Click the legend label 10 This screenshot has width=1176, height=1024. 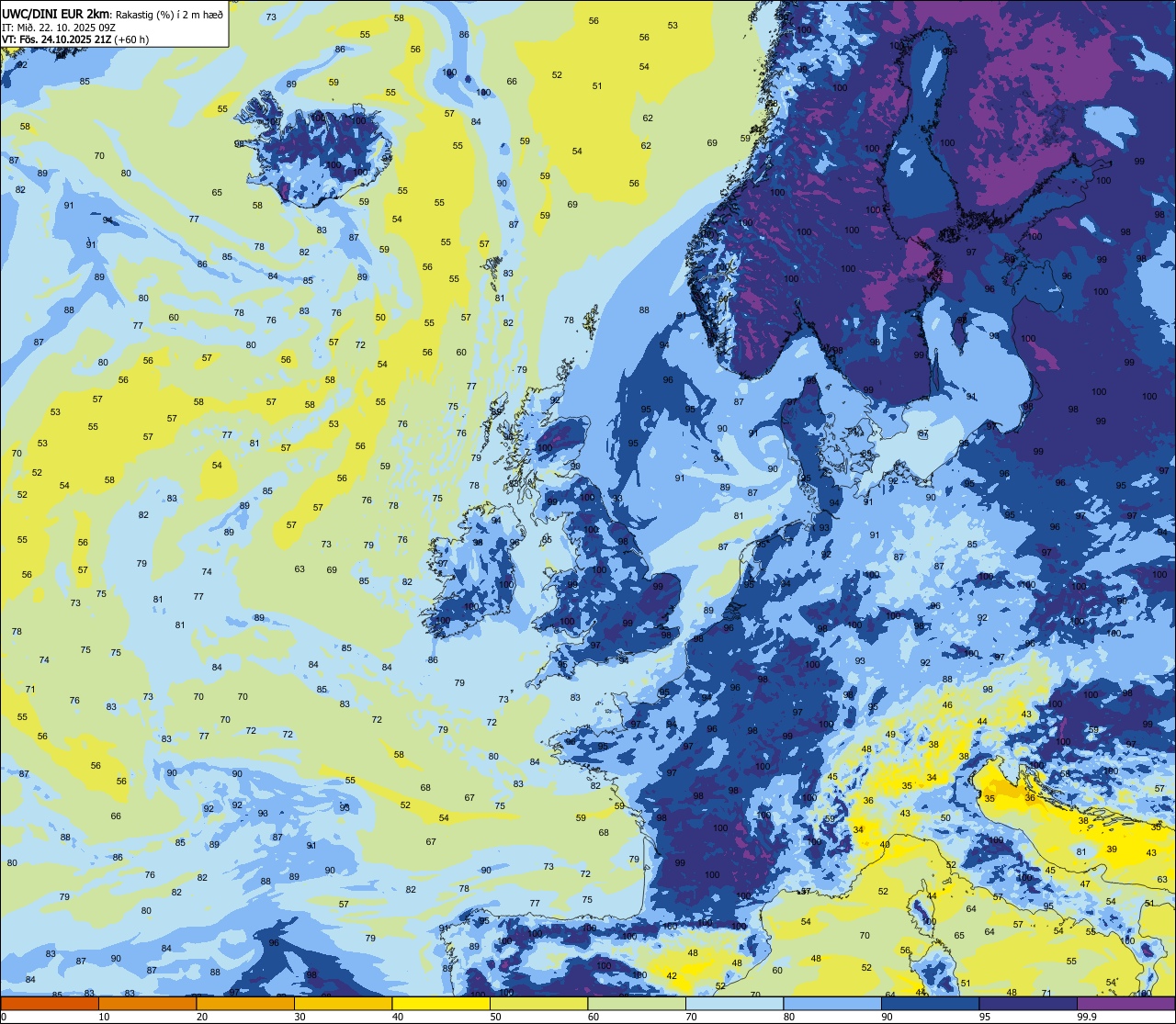pyautogui.click(x=104, y=1017)
